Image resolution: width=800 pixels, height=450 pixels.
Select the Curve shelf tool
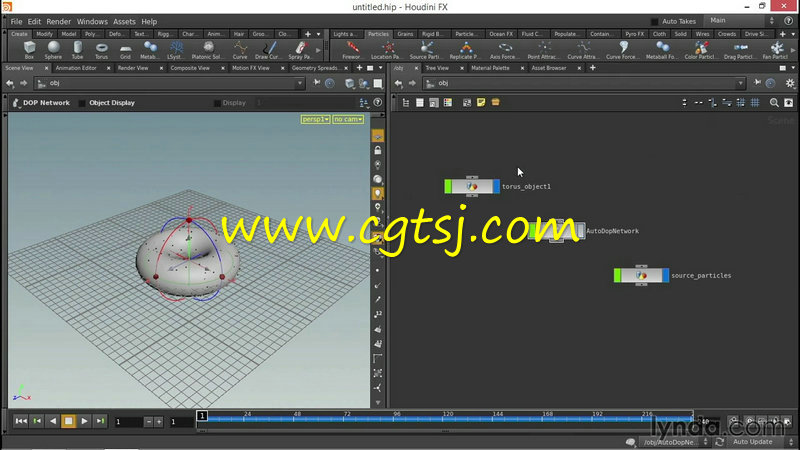tap(240, 50)
